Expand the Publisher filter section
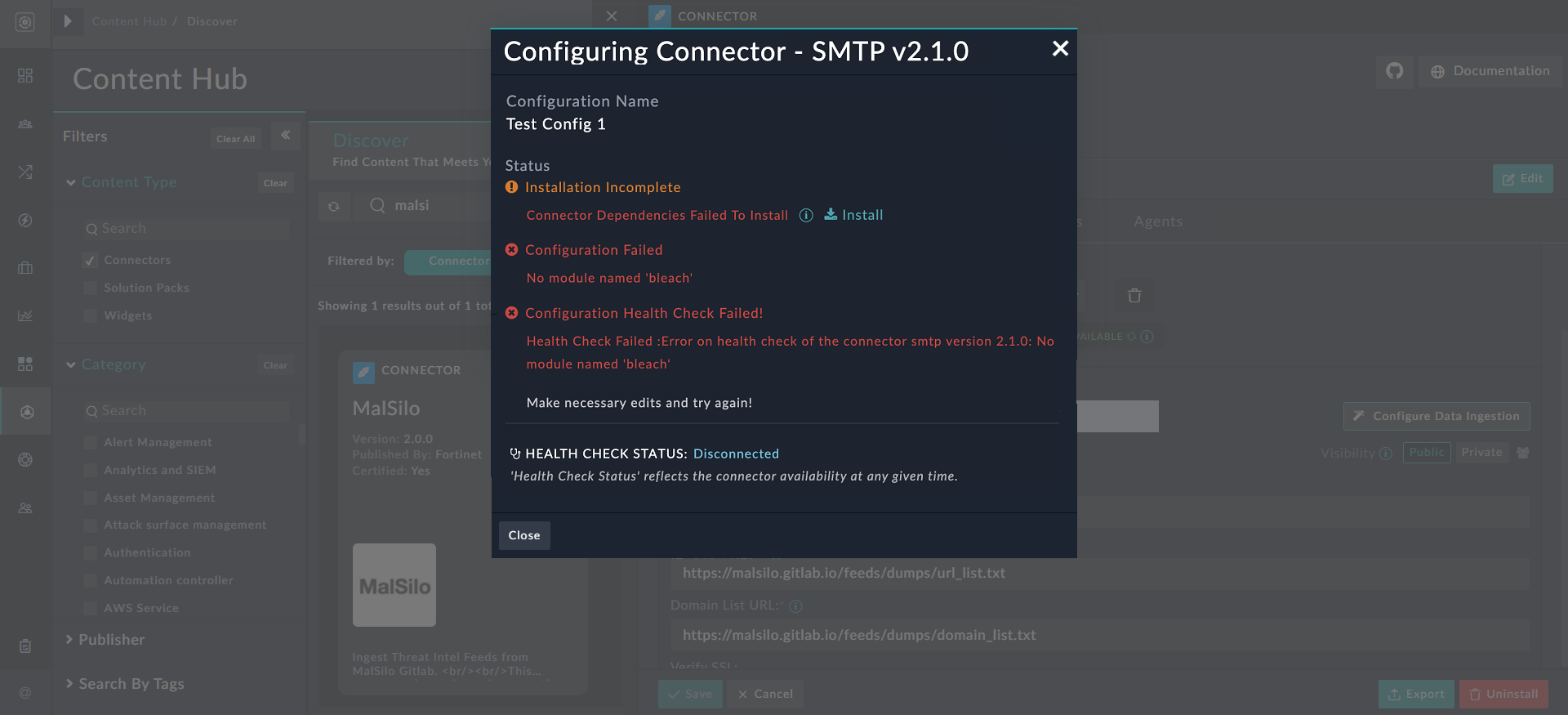Viewport: 1568px width, 715px height. tap(105, 640)
